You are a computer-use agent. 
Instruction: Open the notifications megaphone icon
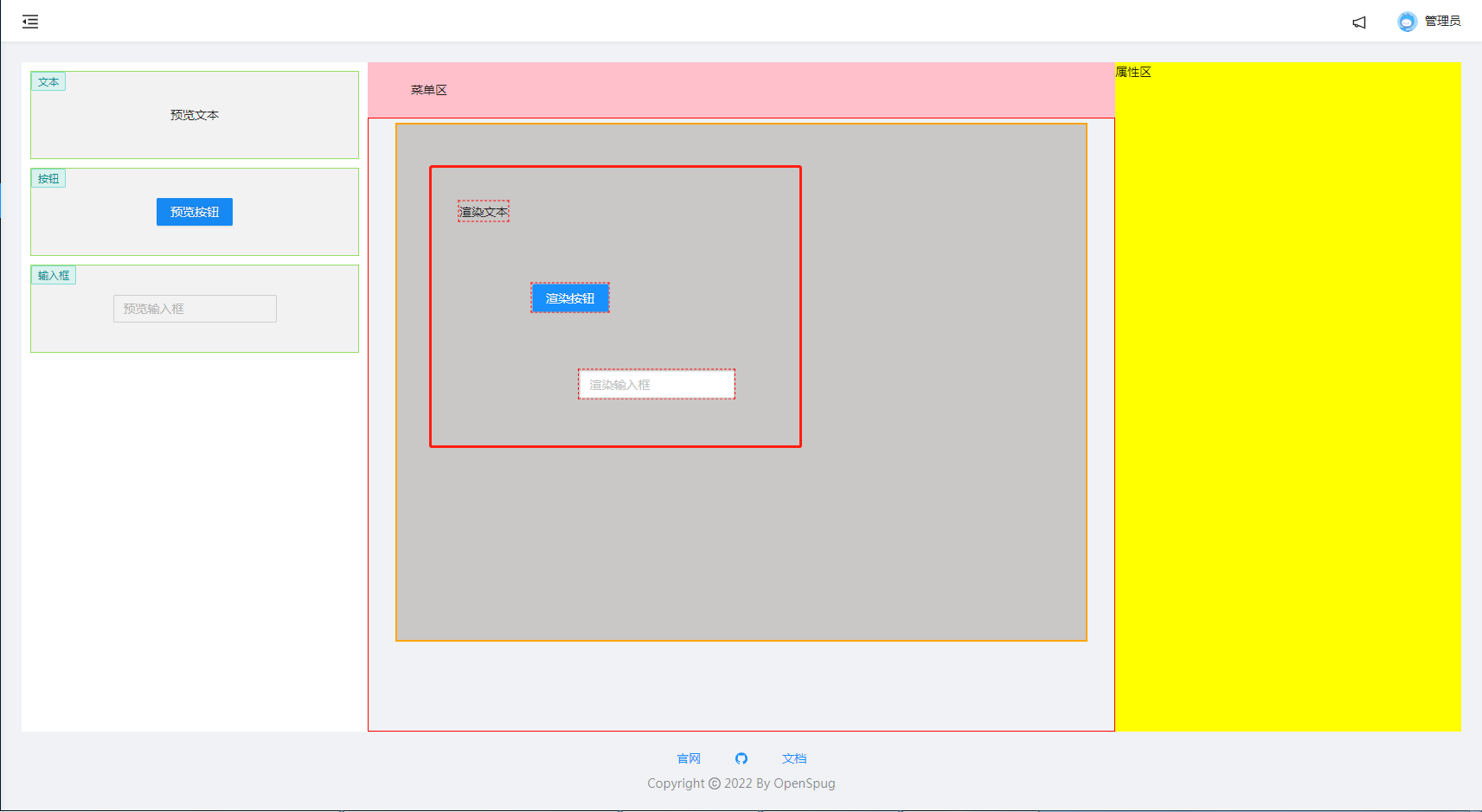pyautogui.click(x=1359, y=22)
